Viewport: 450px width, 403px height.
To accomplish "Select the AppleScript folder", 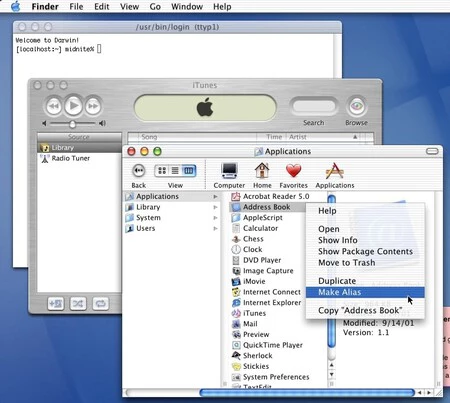I will click(x=257, y=218).
